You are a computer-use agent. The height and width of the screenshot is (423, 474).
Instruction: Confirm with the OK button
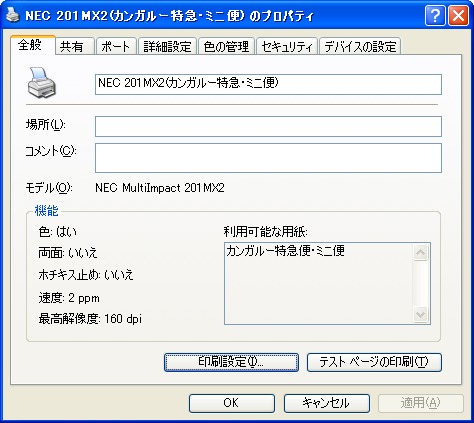click(x=232, y=403)
